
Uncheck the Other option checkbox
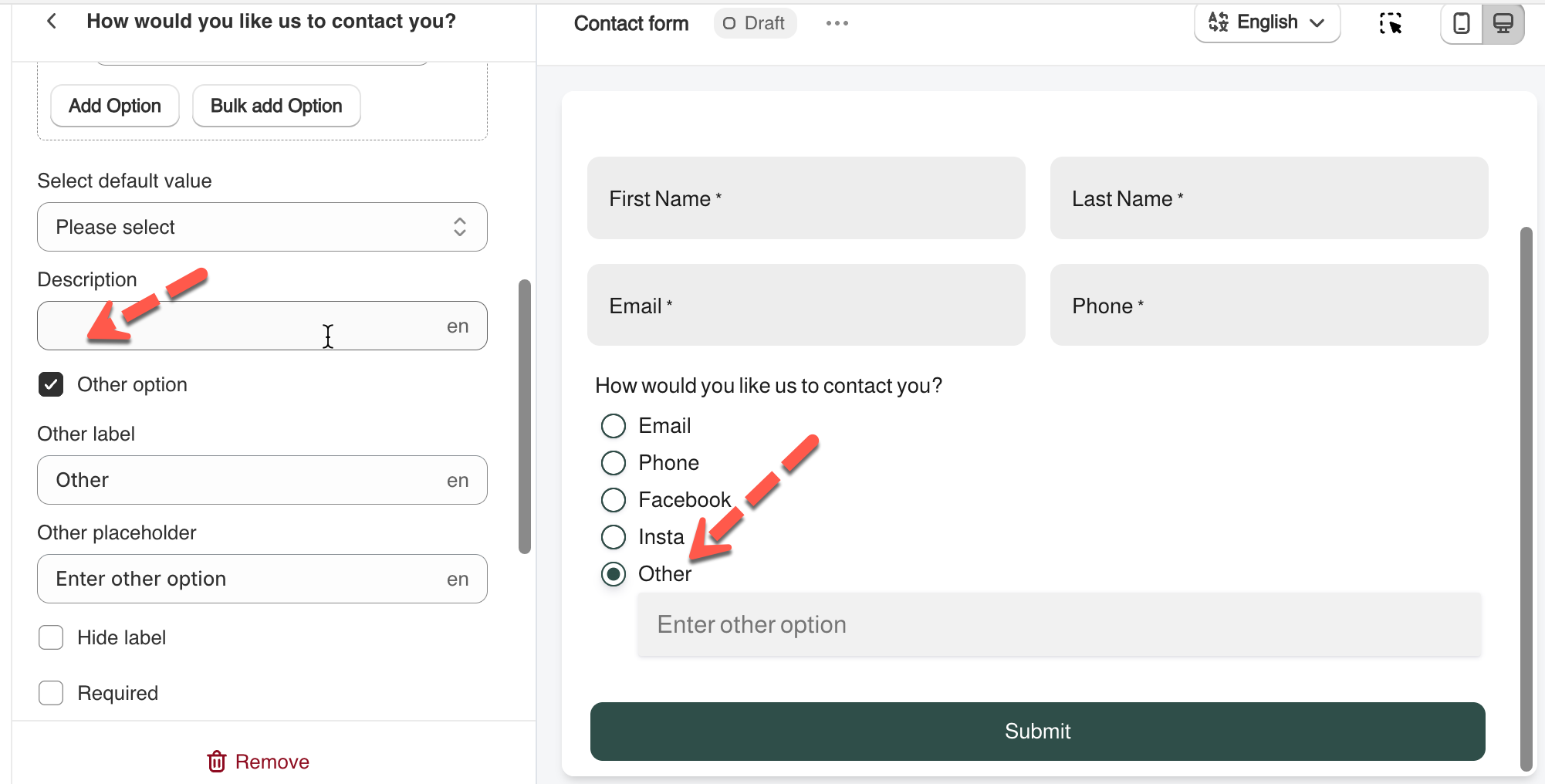[x=51, y=384]
